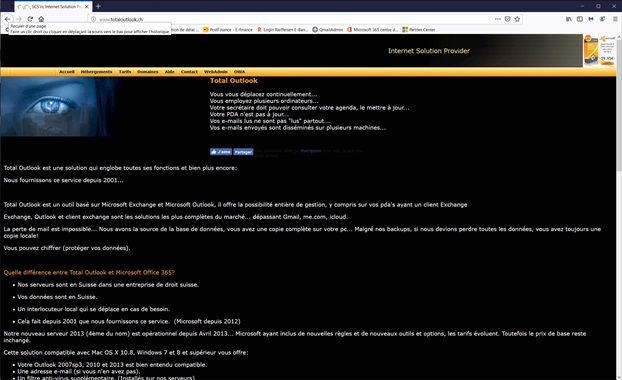622x380 pixels.
Task: Open the Firefox library icon
Action: tap(569, 19)
